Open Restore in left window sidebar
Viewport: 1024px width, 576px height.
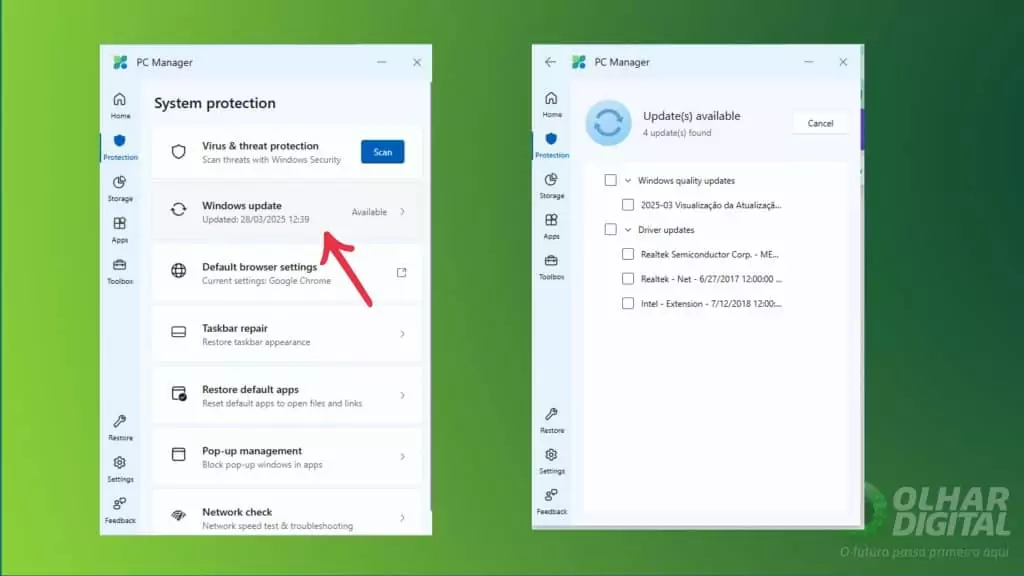pyautogui.click(x=120, y=428)
